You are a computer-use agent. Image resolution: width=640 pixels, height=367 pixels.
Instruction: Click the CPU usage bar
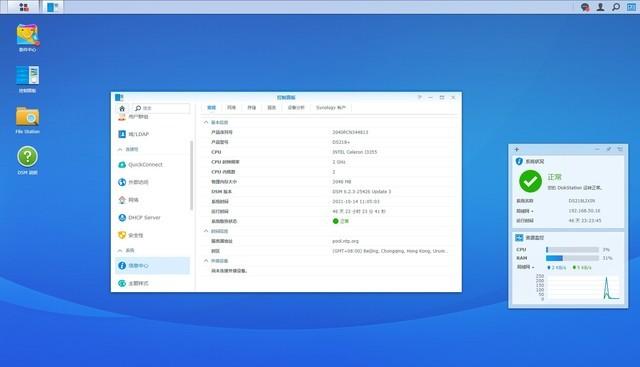[x=572, y=249]
